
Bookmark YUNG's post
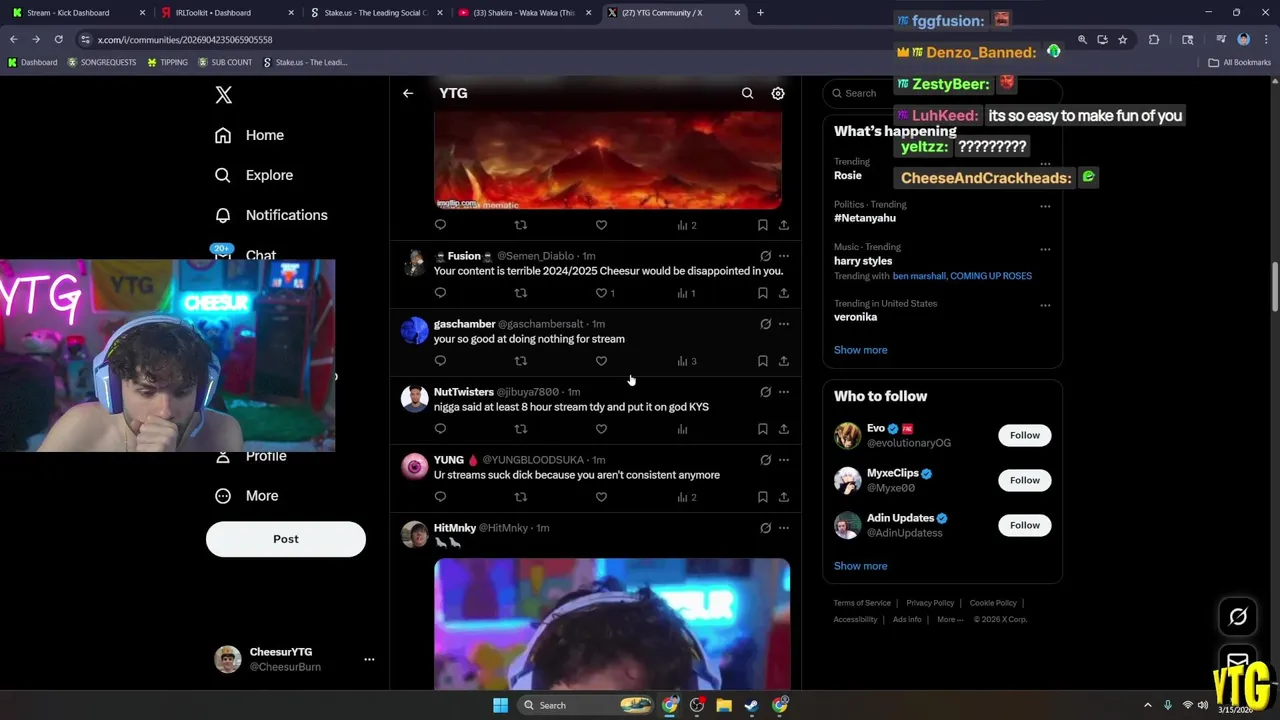tap(762, 497)
